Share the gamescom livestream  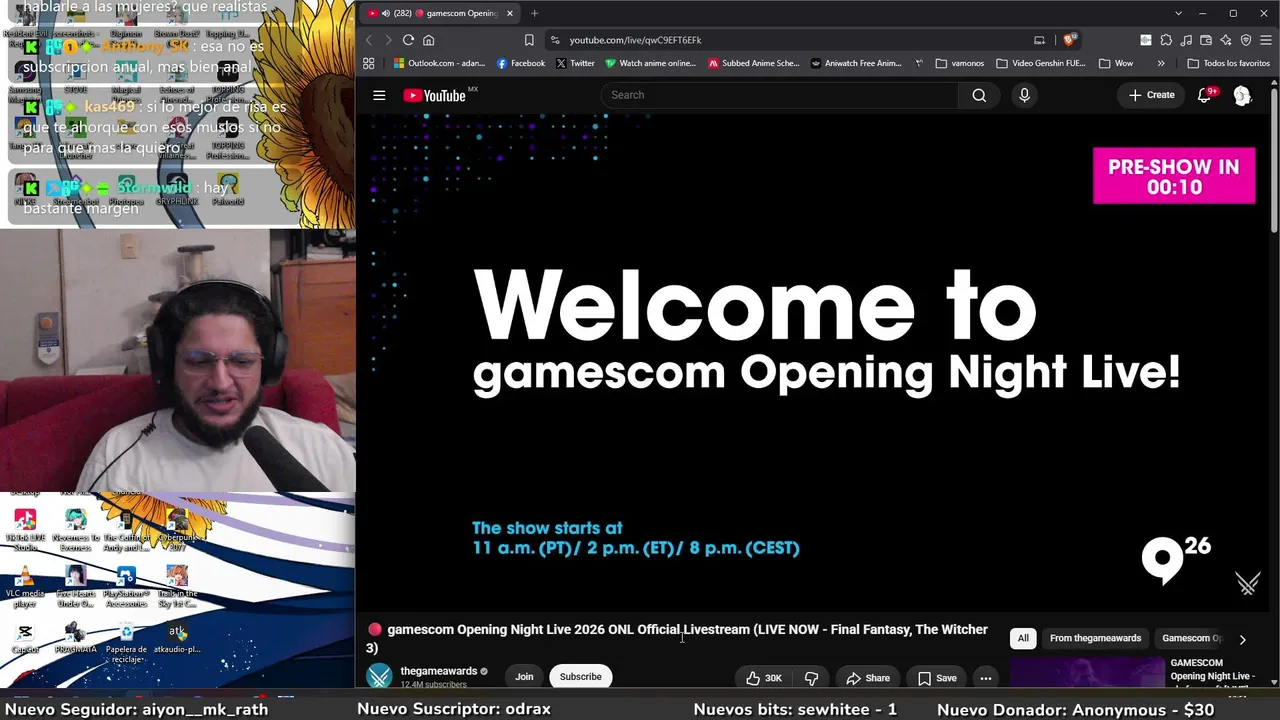click(x=868, y=678)
